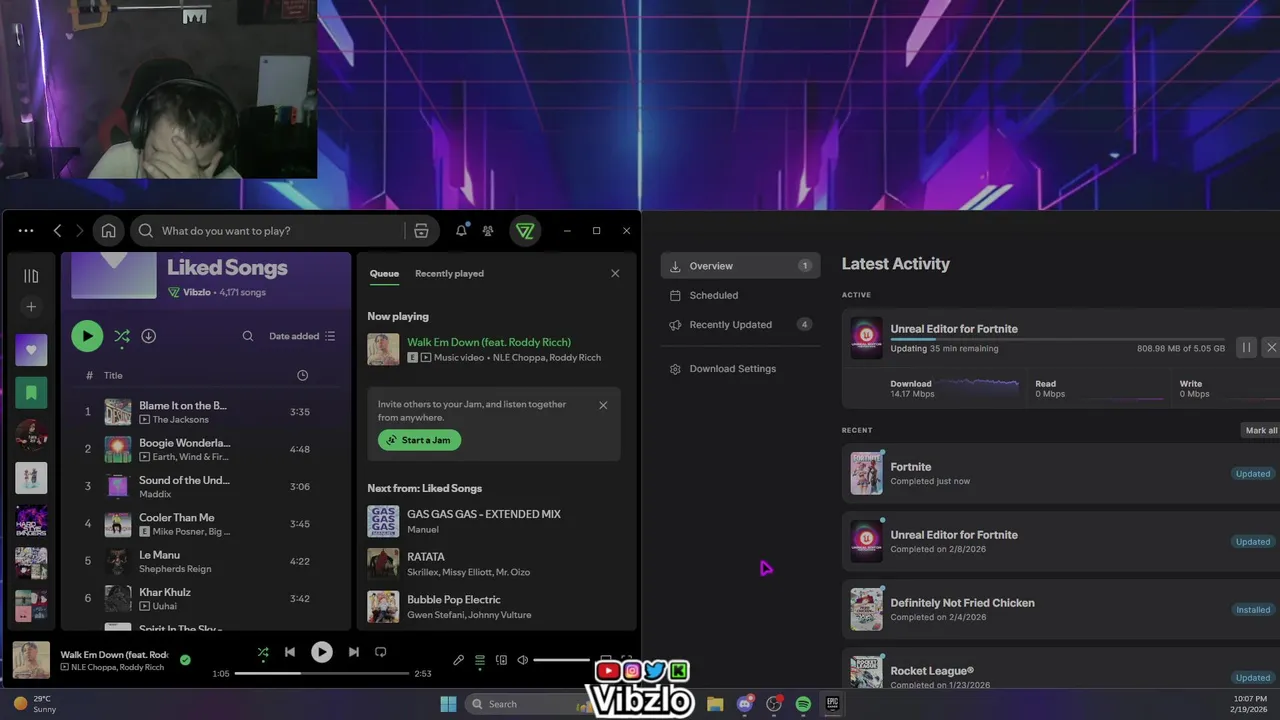The width and height of the screenshot is (1280, 720).
Task: Toggle shuffle in the bottom player bar
Action: [263, 652]
